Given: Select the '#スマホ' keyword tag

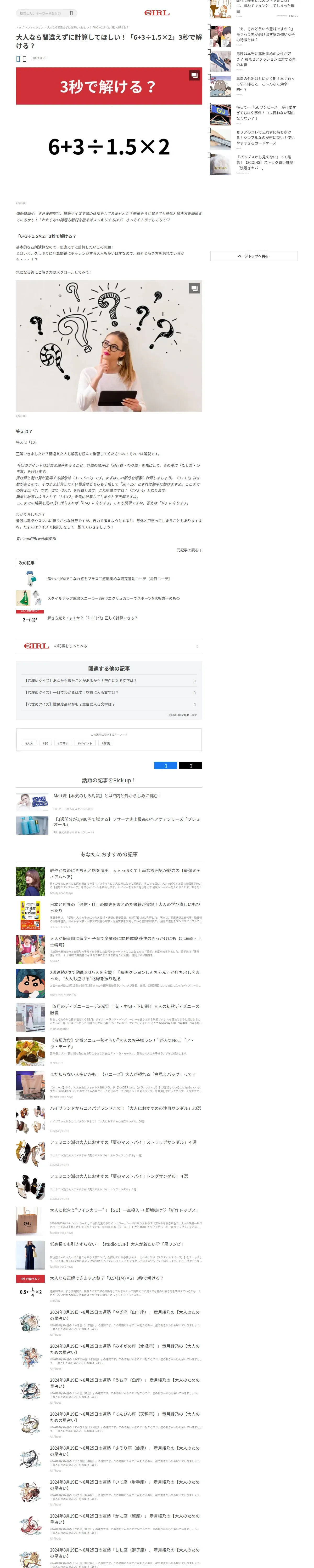Looking at the screenshot, I should [x=63, y=743].
